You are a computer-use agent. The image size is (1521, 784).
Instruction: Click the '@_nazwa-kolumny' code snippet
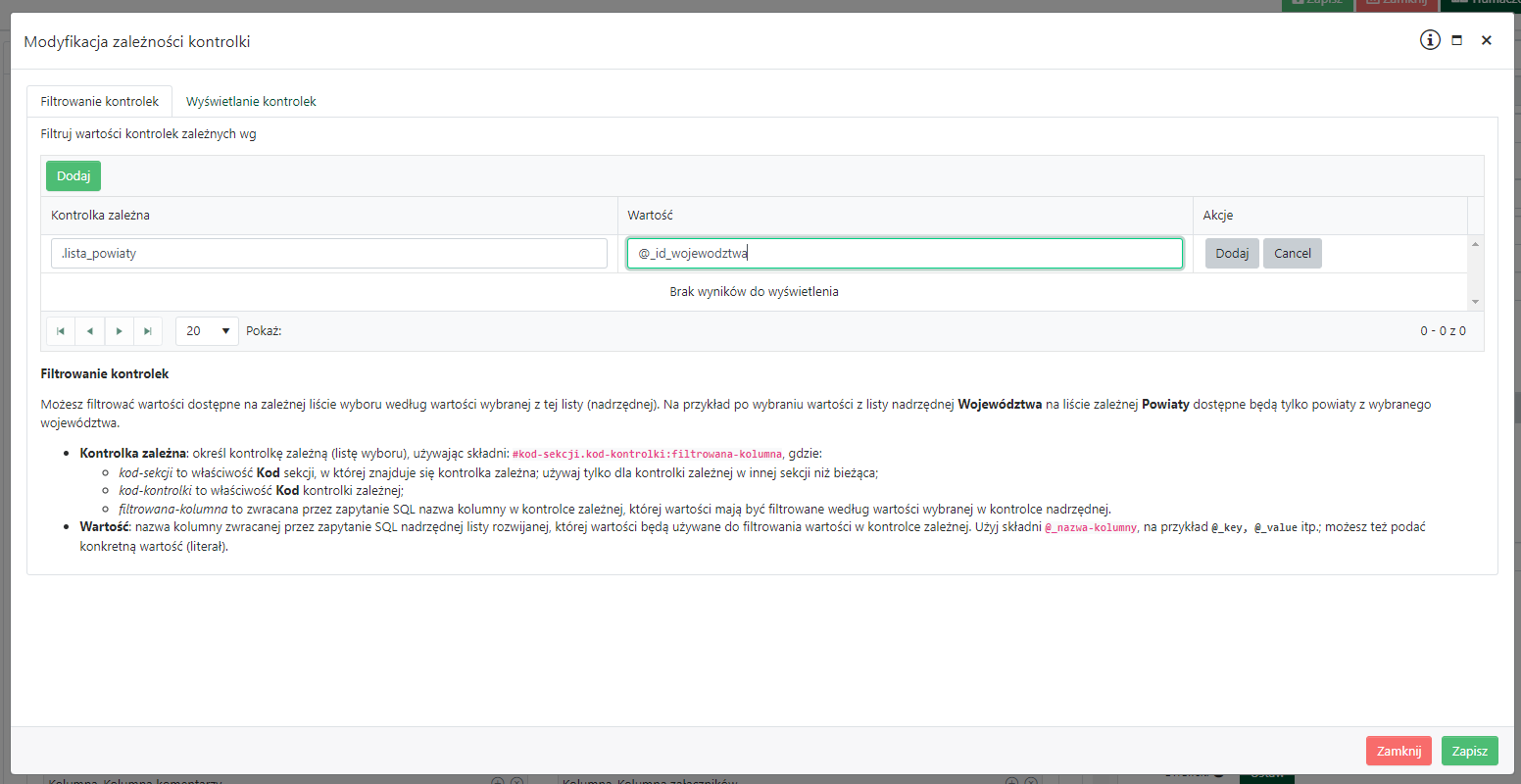coord(1092,527)
